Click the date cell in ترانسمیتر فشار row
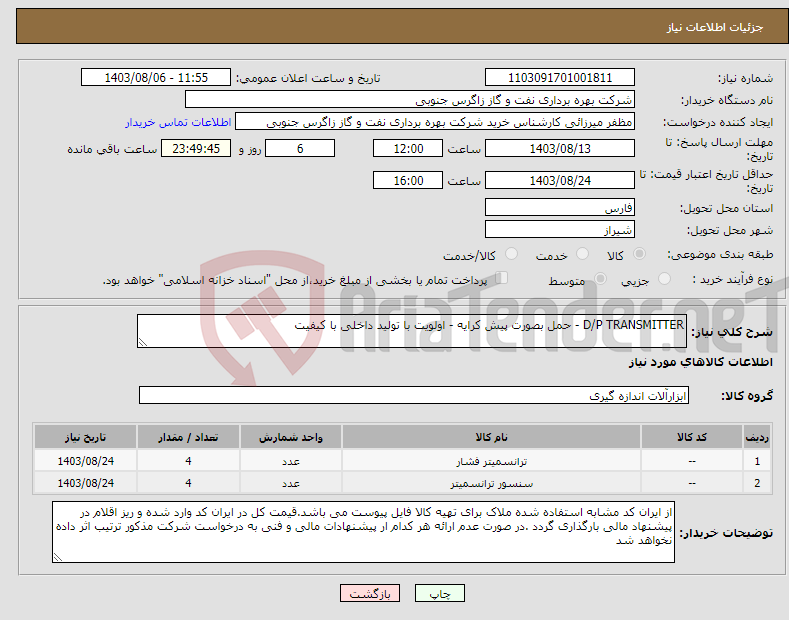Screen dimensions: 789x620 [86, 461]
